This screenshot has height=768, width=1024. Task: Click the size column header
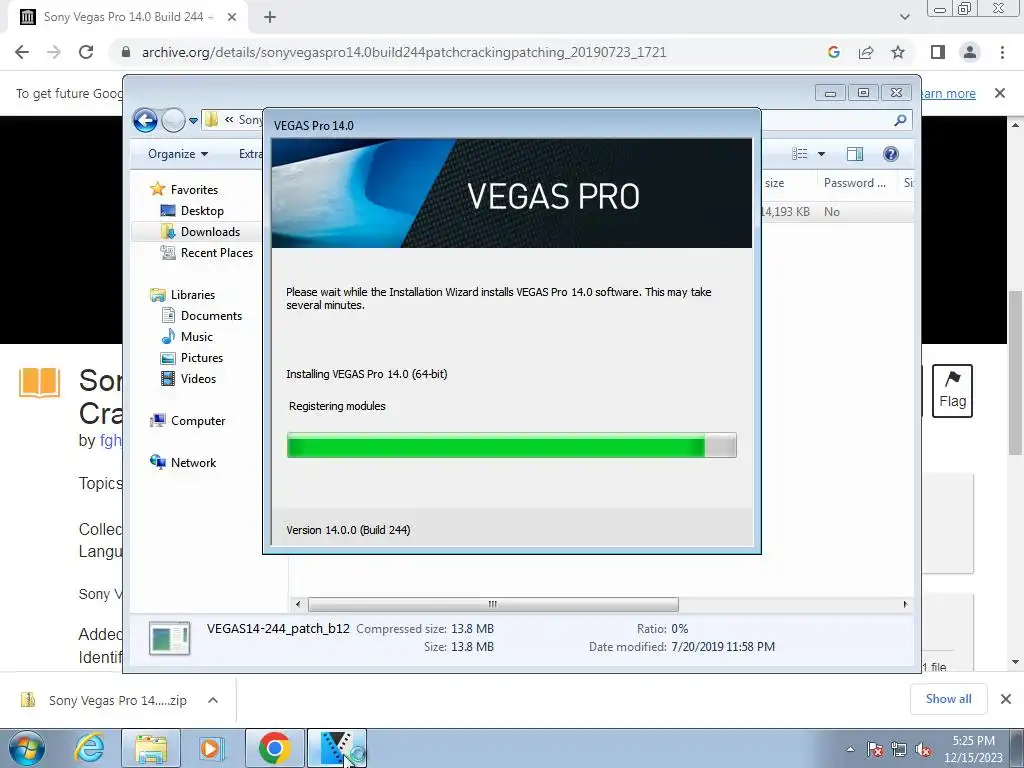click(788, 183)
